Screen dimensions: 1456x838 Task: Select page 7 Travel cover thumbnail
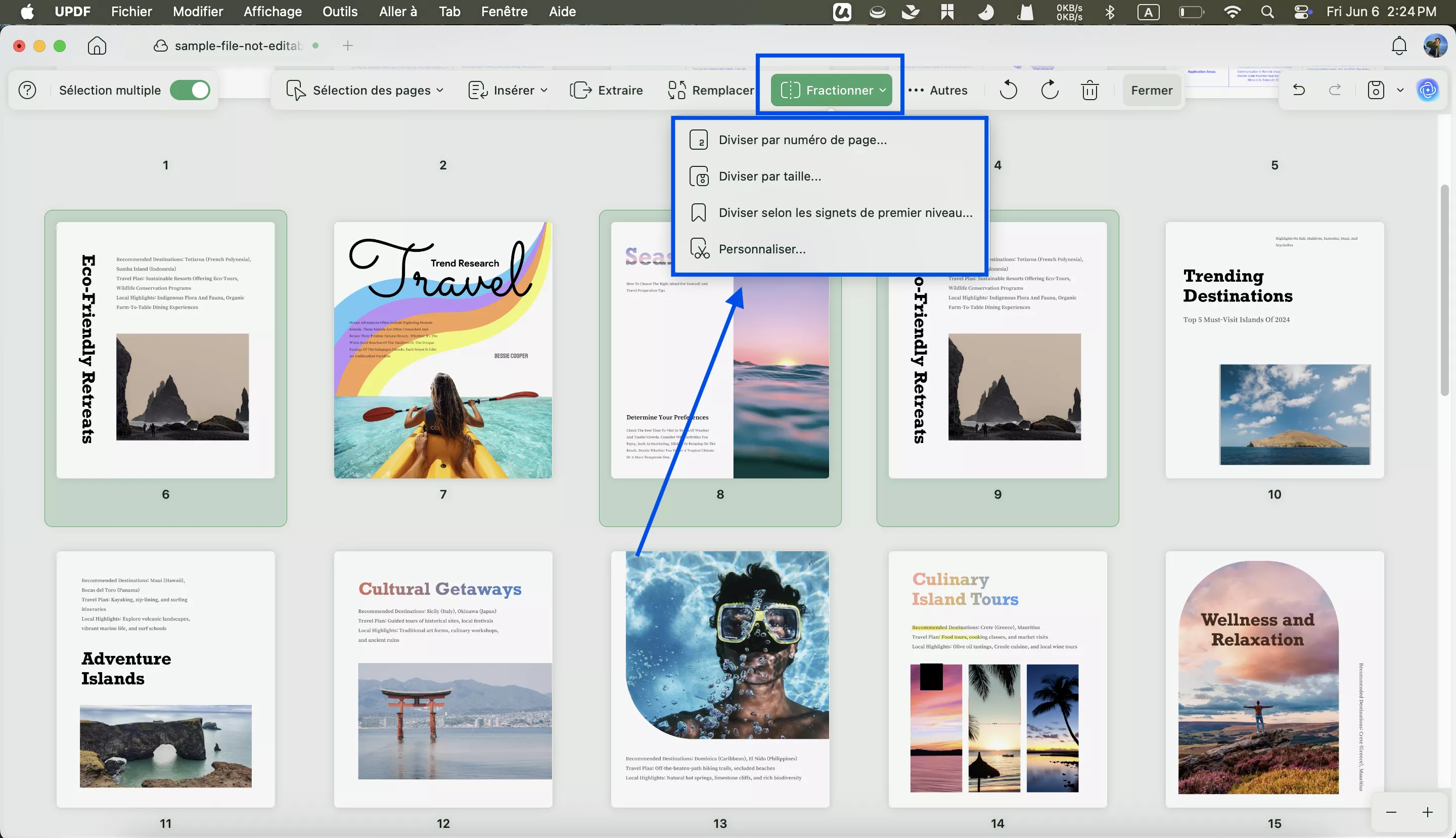coord(443,350)
